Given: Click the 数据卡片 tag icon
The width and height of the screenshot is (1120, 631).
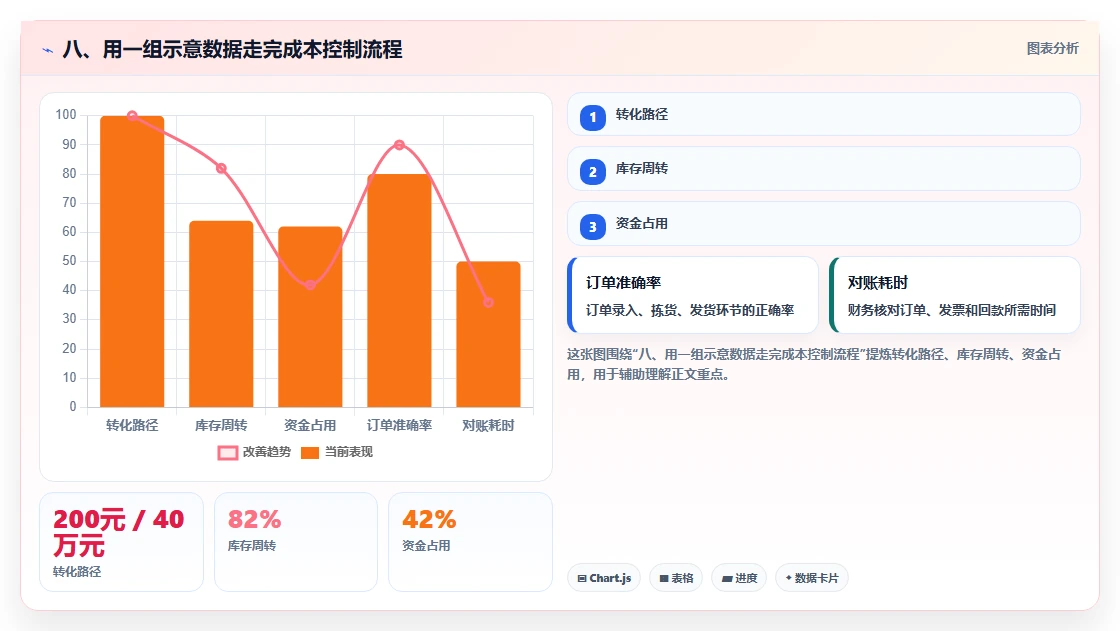Looking at the screenshot, I should click(x=789, y=577).
